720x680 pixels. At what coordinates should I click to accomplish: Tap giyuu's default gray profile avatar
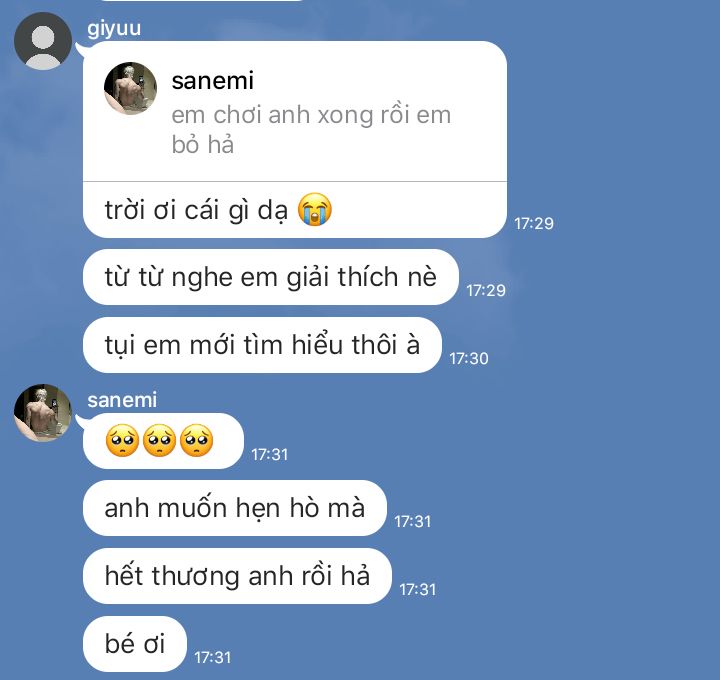pyautogui.click(x=42, y=41)
